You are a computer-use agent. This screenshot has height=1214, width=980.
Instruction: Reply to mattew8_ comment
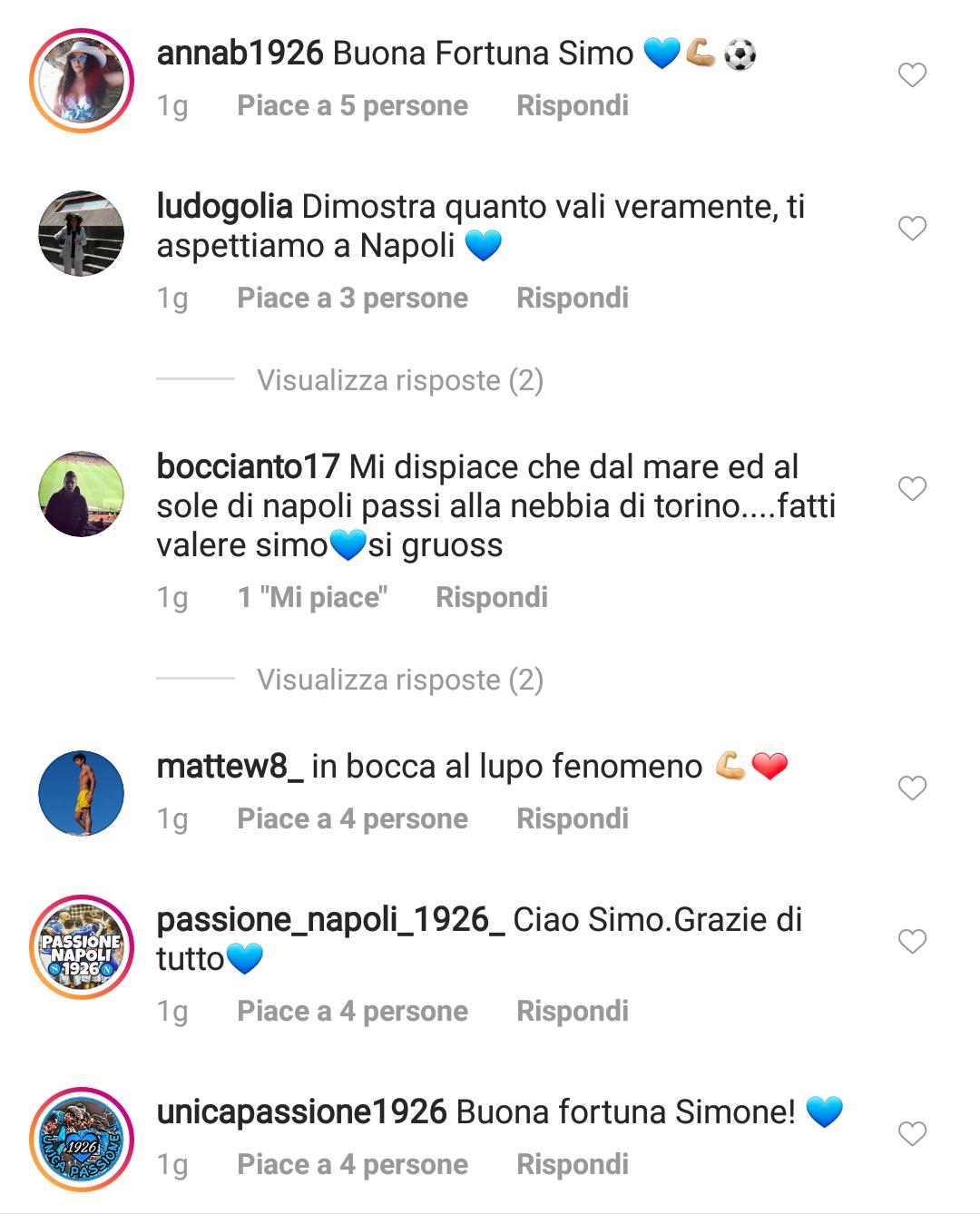(573, 818)
